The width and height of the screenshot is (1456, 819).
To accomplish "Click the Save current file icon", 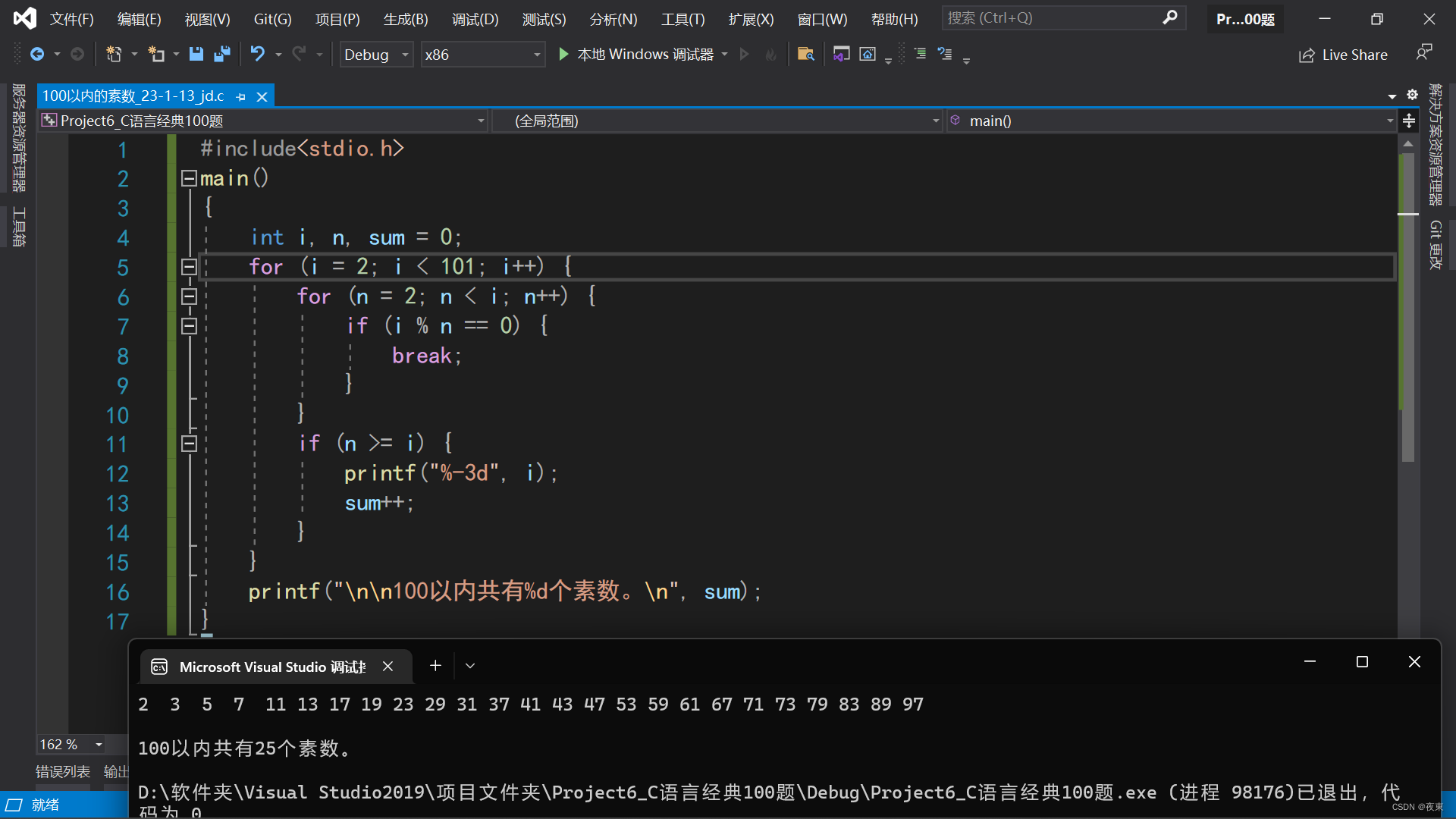I will [x=196, y=54].
